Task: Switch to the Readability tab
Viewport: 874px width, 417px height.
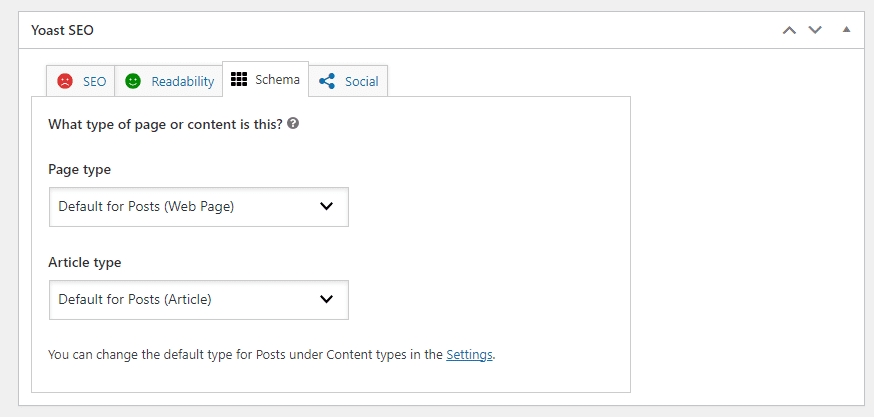Action: (168, 81)
